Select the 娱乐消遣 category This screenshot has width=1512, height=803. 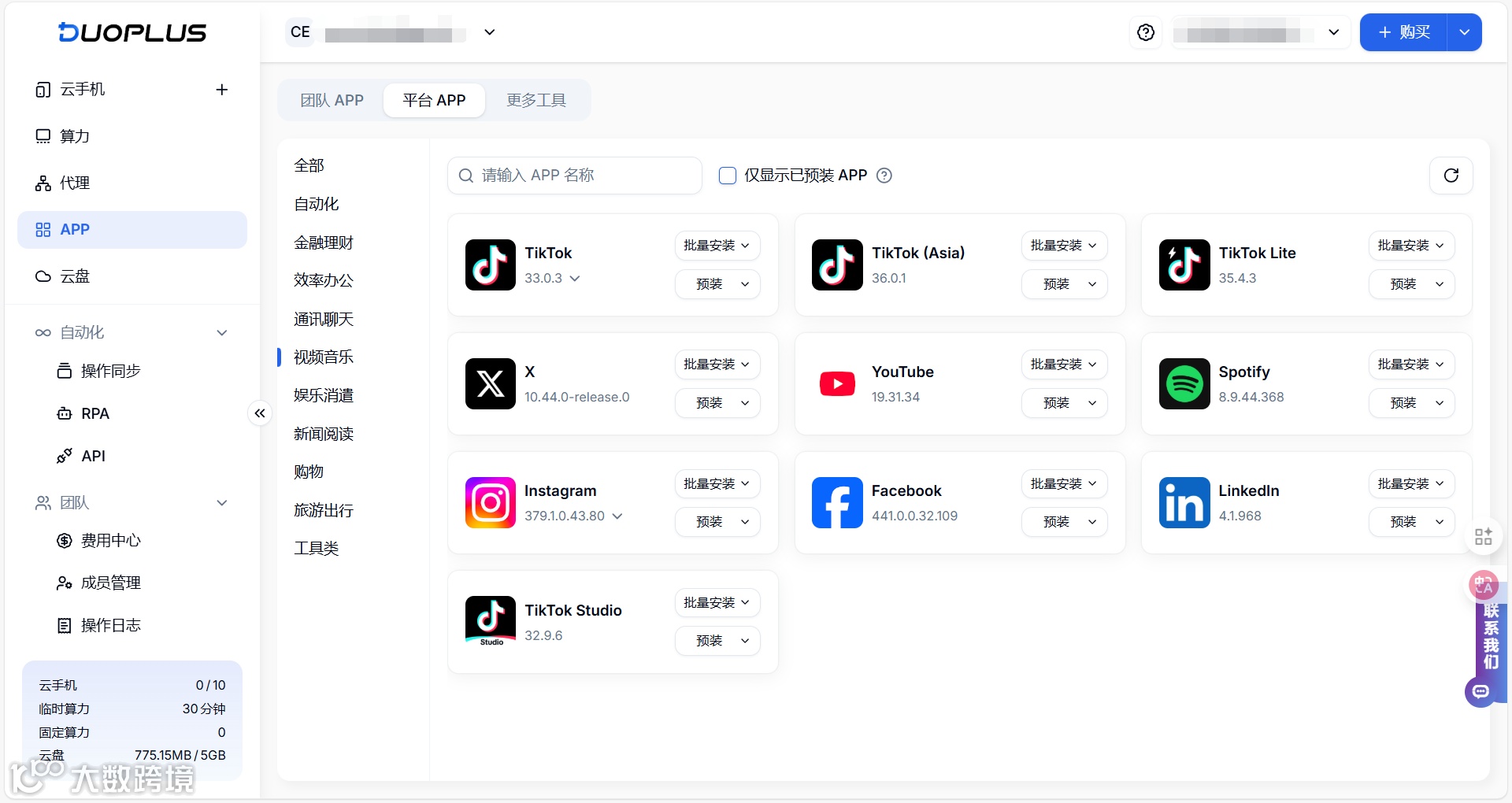click(324, 396)
